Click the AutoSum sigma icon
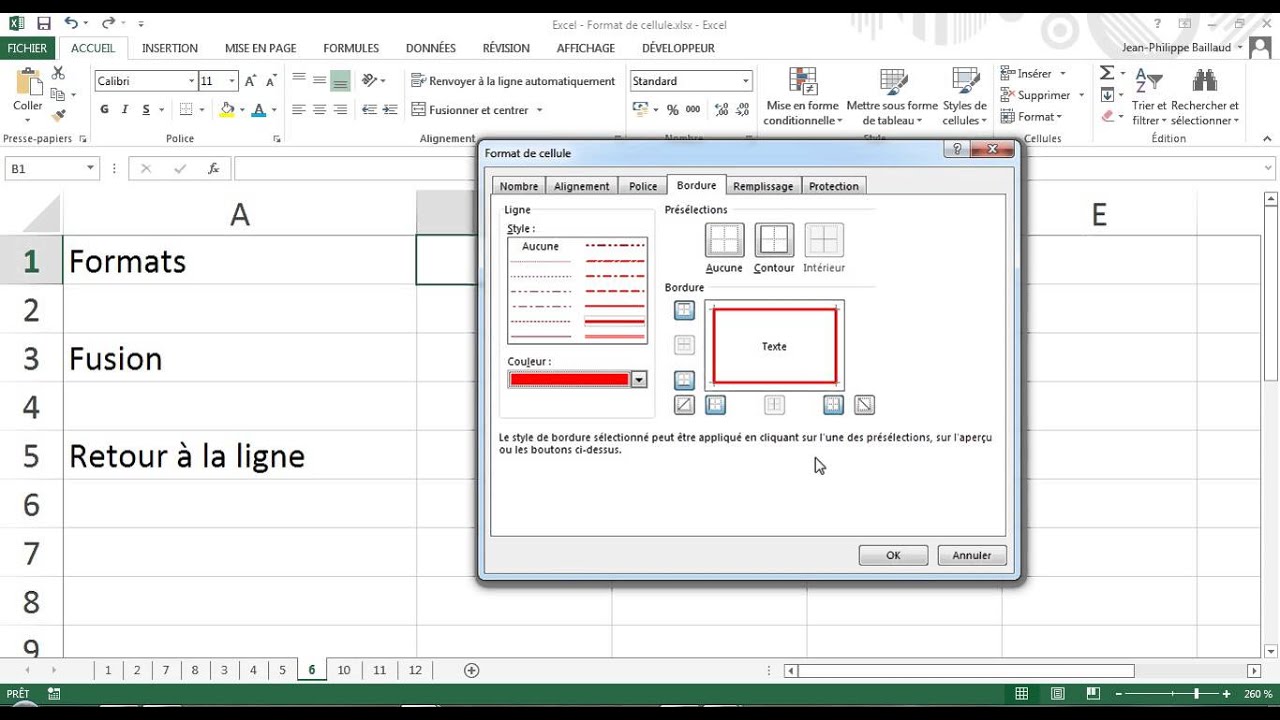This screenshot has height=720, width=1280. 1107,73
